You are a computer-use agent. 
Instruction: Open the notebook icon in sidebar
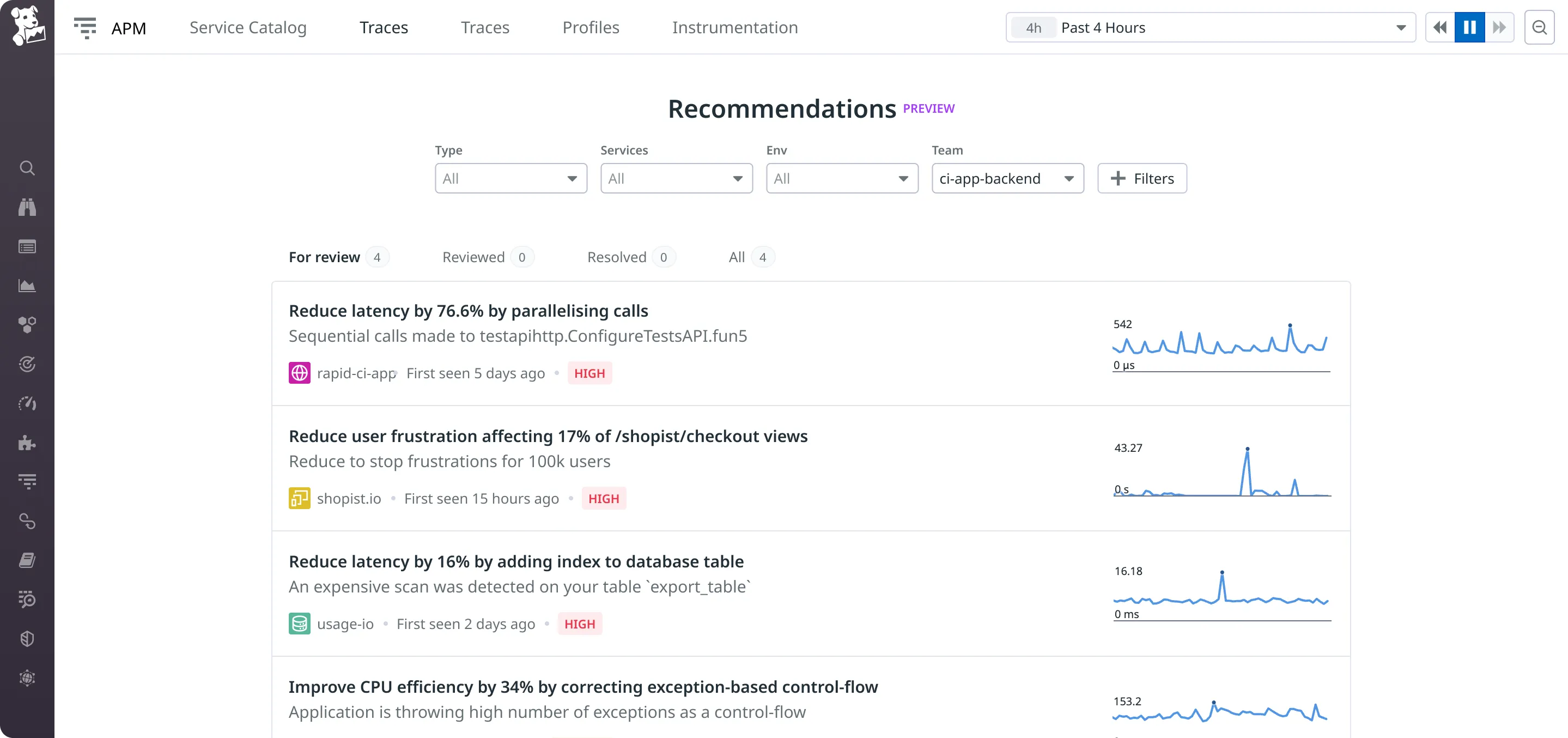(27, 560)
